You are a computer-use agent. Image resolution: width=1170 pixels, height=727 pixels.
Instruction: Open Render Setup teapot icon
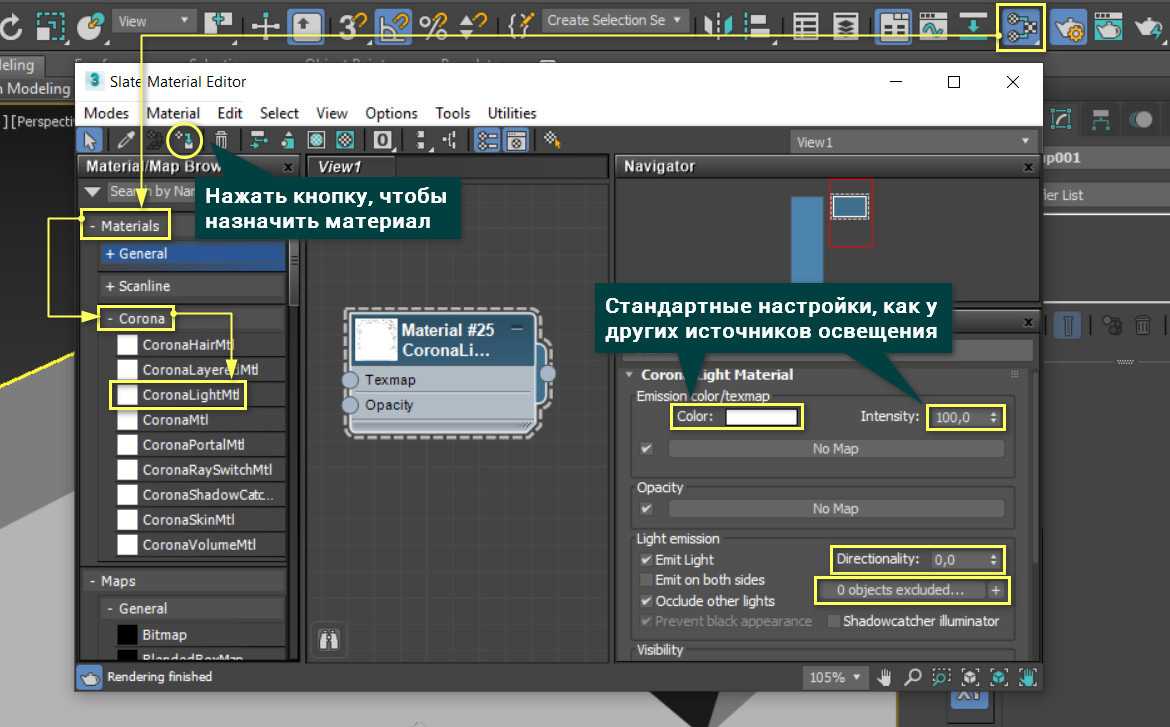(x=1069, y=27)
